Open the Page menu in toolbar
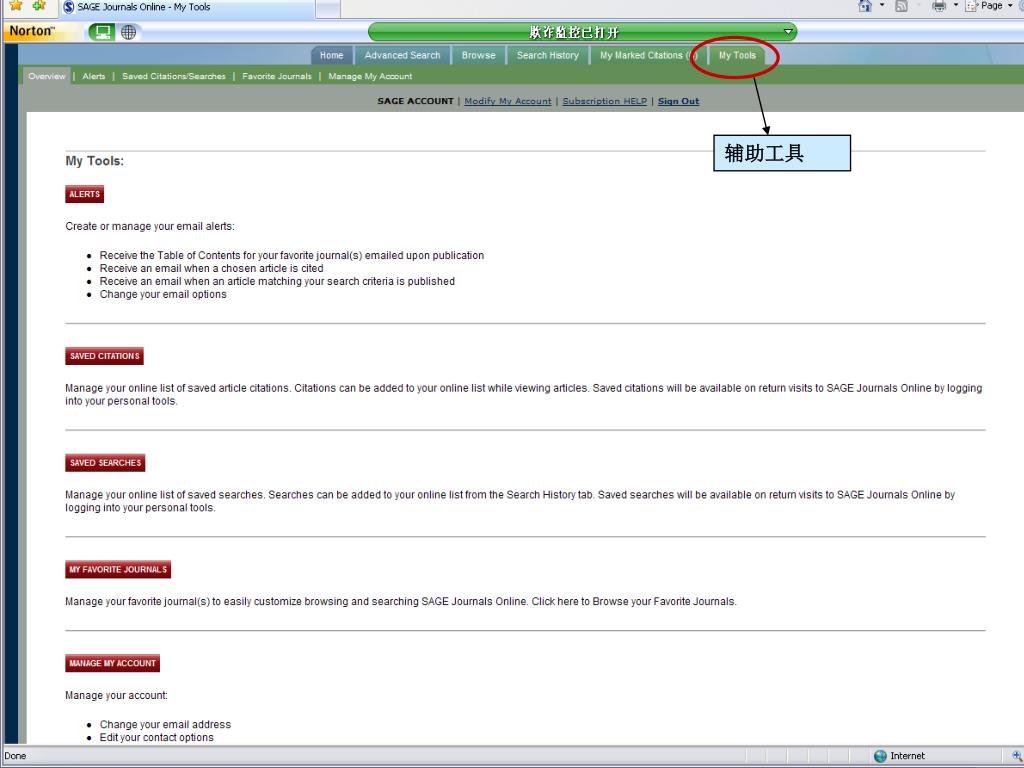Screen dimensions: 1024x768 (x=989, y=6)
